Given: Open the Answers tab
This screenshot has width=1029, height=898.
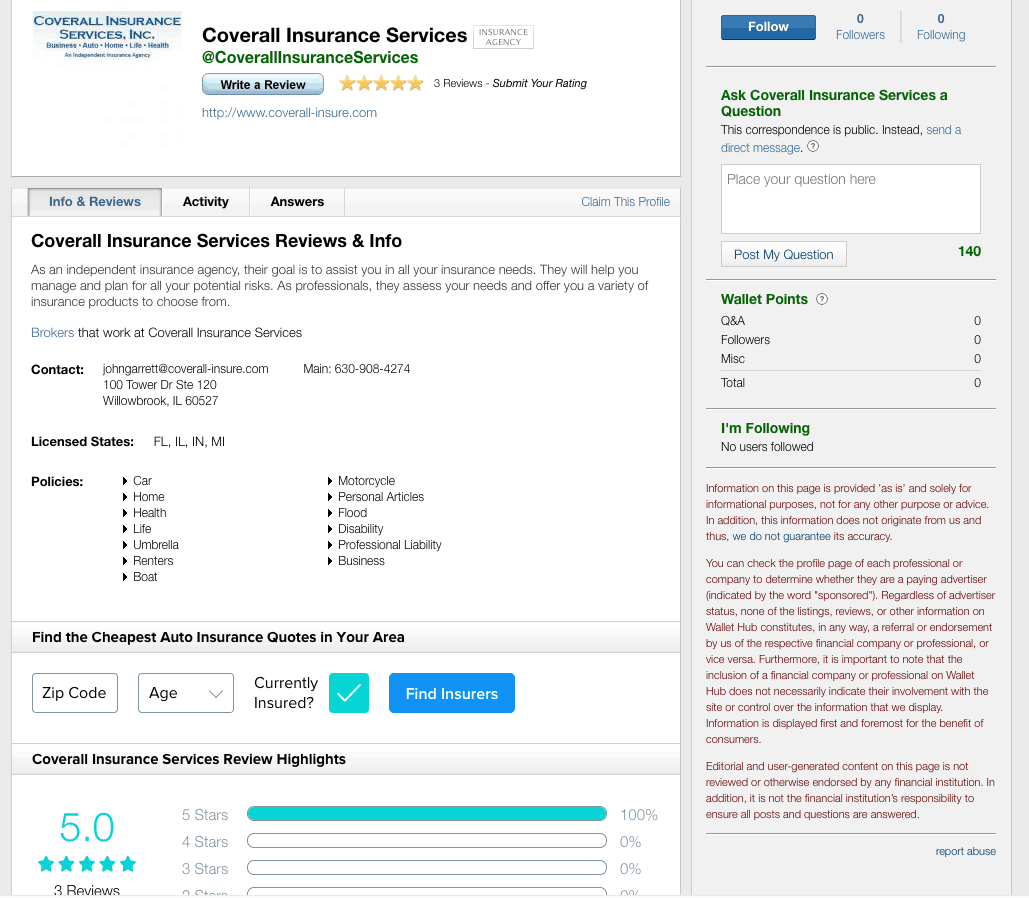Looking at the screenshot, I should click(x=296, y=202).
